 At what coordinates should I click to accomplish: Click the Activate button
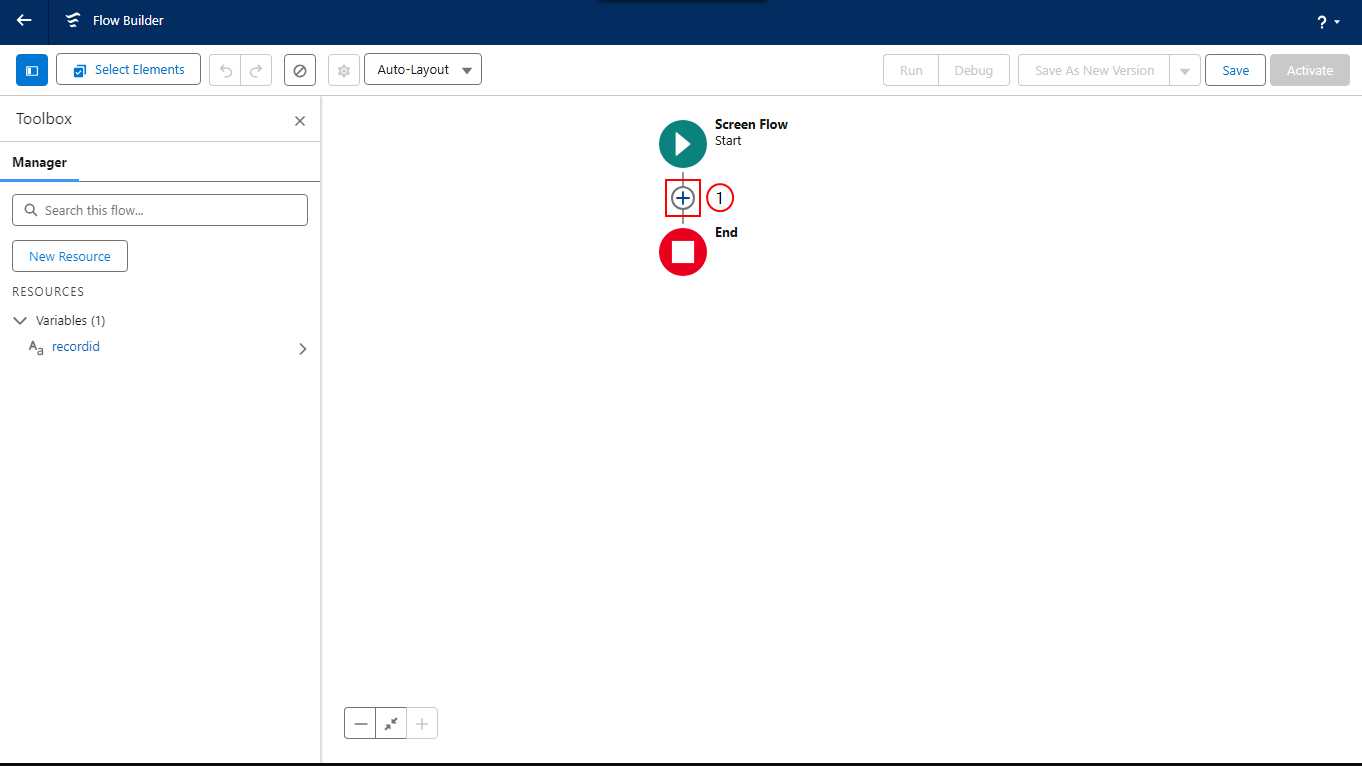(1310, 71)
